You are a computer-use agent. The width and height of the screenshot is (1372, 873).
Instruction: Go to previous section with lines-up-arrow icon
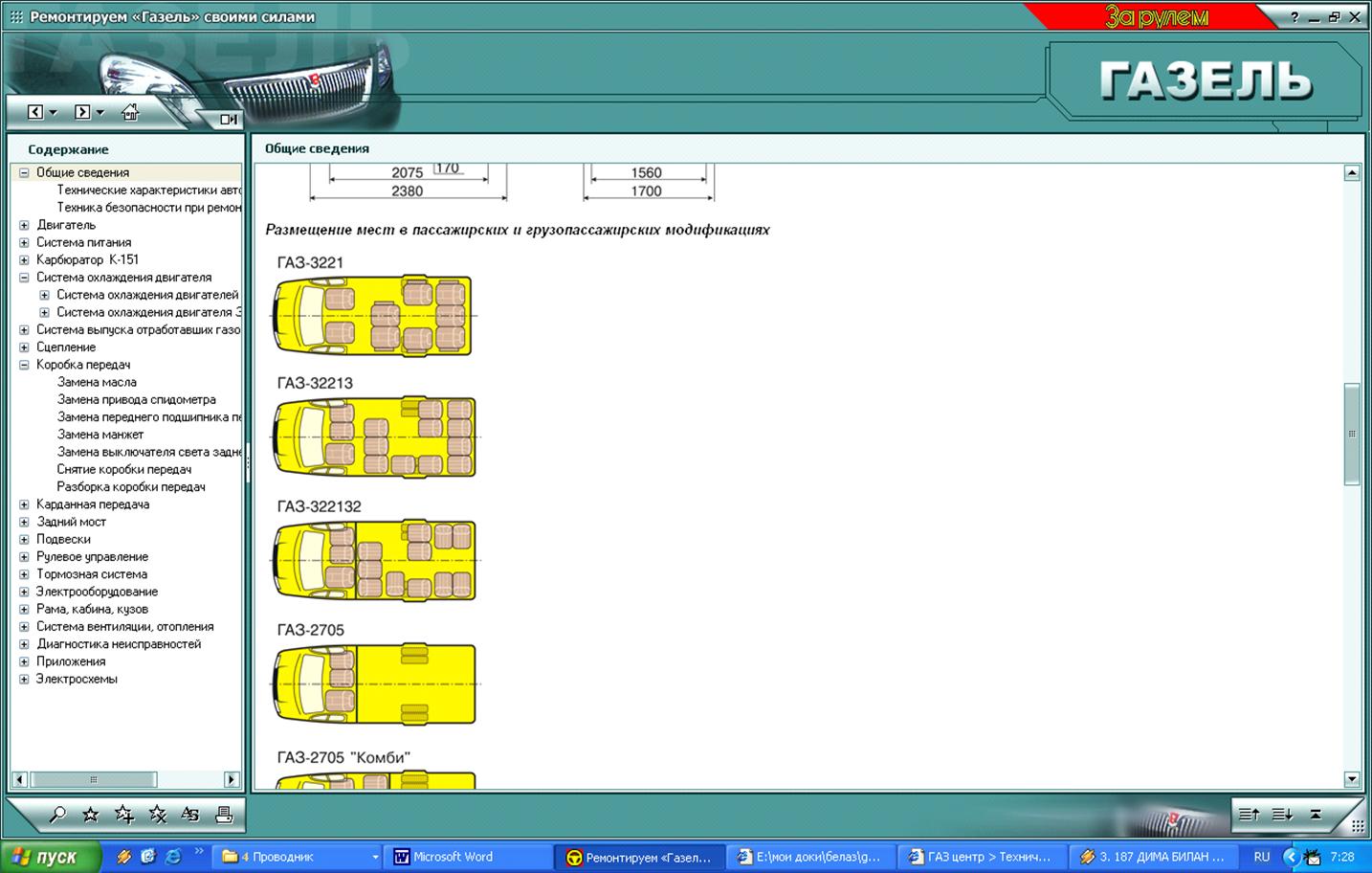(x=1249, y=815)
